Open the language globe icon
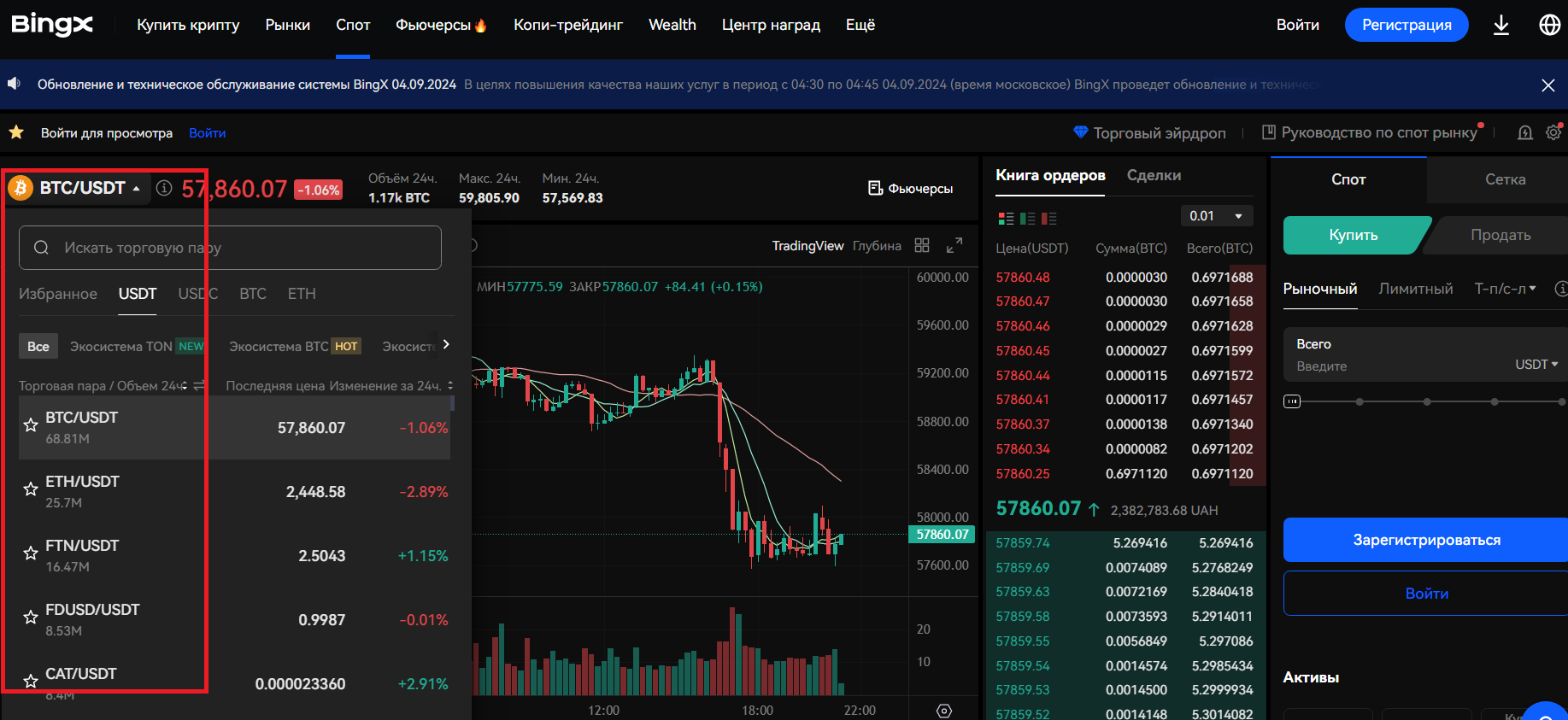The width and height of the screenshot is (1568, 720). (1549, 26)
